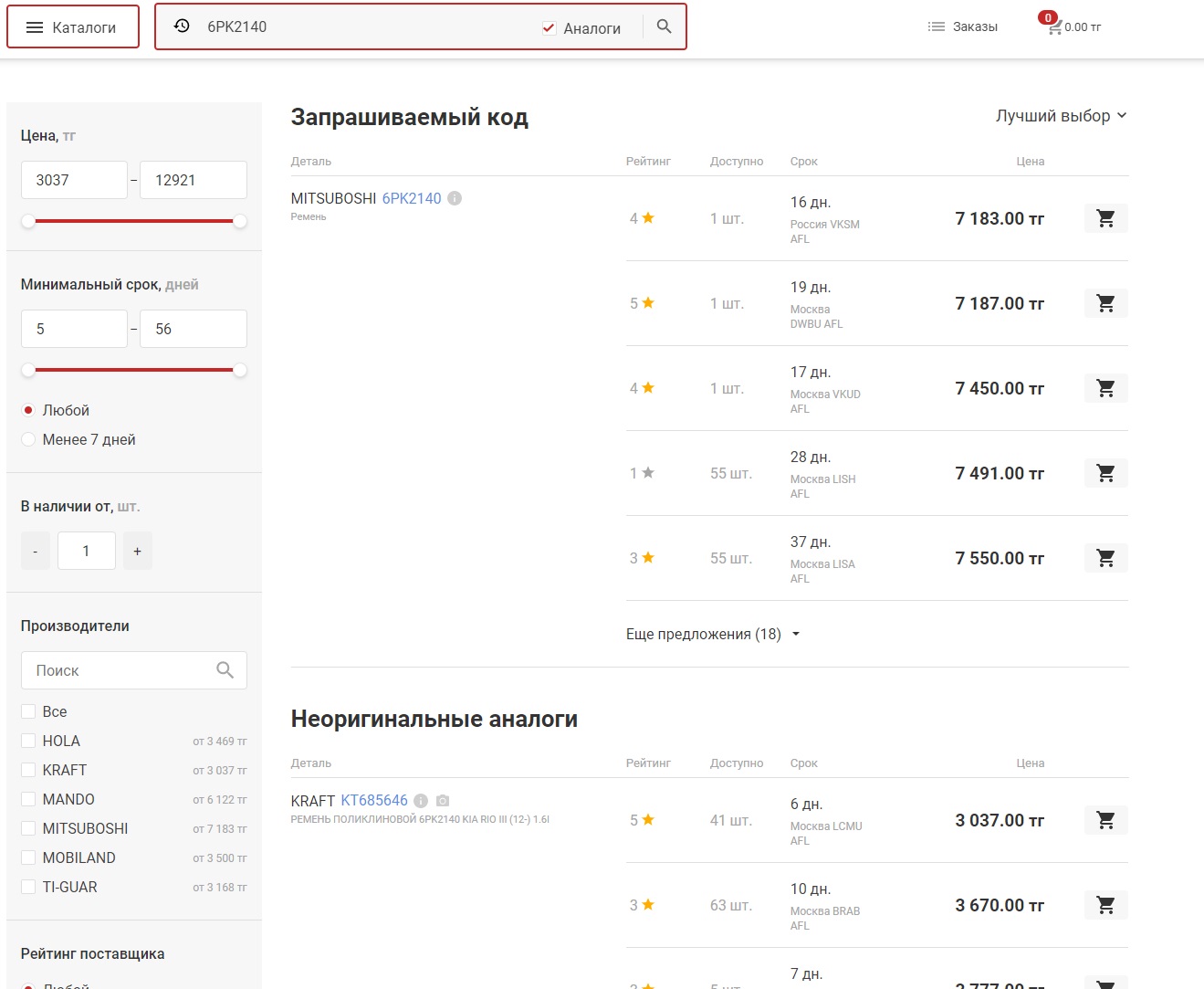The image size is (1204, 989).
Task: Click the 5-star rating in KRAFT 3 037.00 row
Action: click(x=642, y=820)
